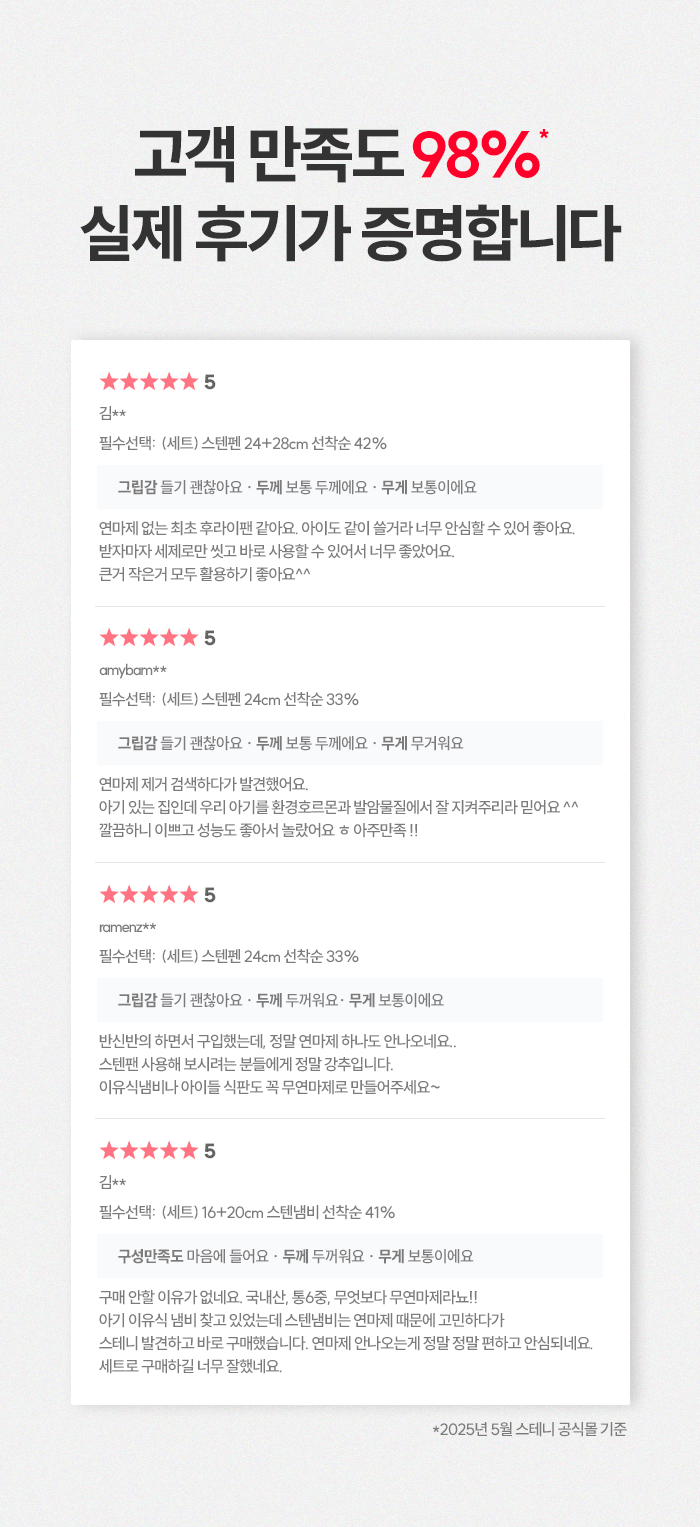Click the 스텐펜 24+28cm 선착순 42% option line
This screenshot has width=700, height=1527.
pyautogui.click(x=243, y=444)
